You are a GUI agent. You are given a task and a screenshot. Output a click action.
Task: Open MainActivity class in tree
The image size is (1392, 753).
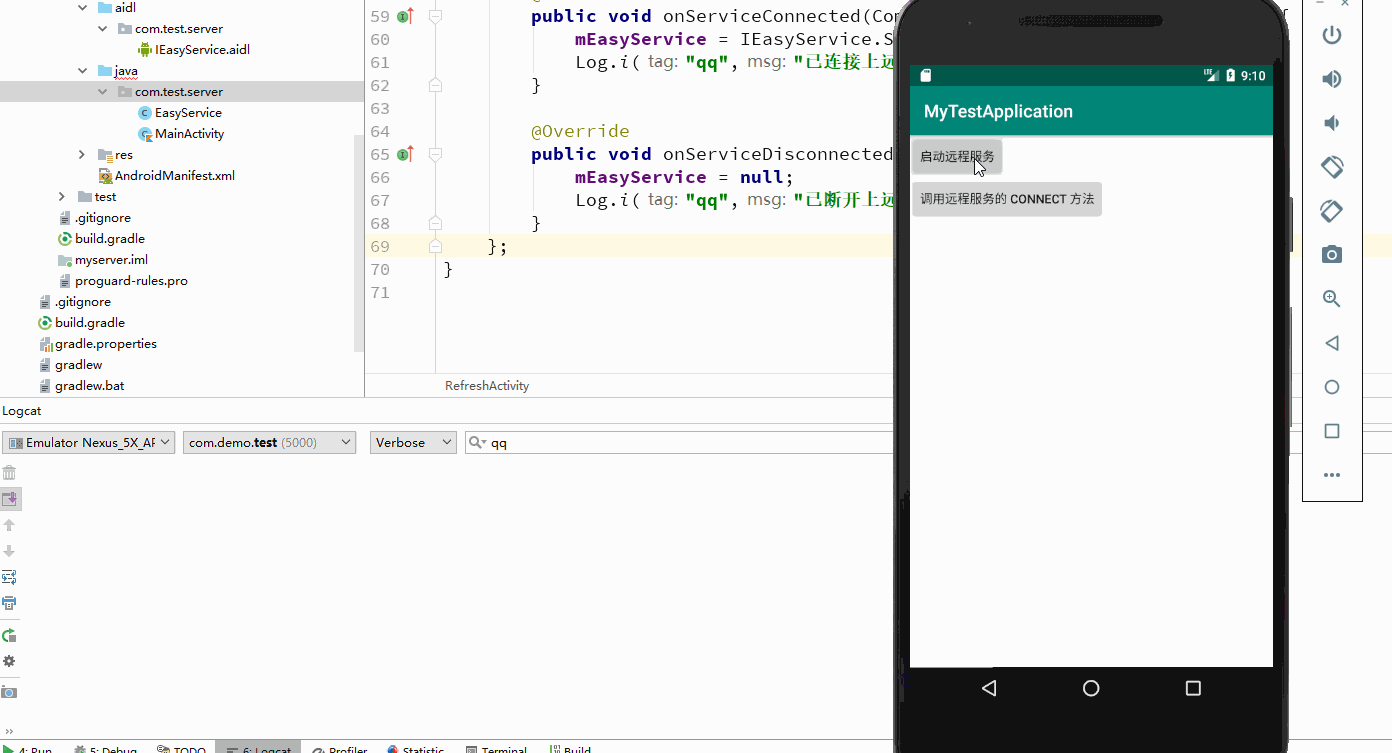tap(181, 133)
